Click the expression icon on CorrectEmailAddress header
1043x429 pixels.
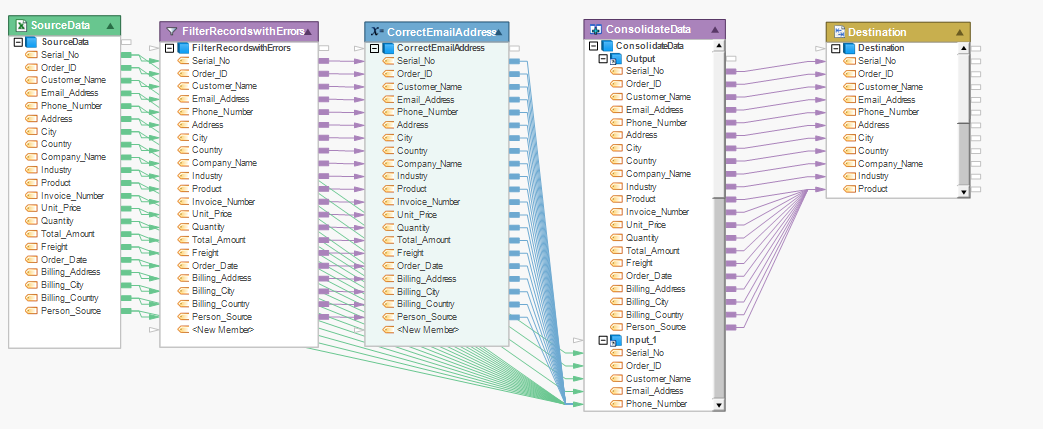[x=376, y=31]
